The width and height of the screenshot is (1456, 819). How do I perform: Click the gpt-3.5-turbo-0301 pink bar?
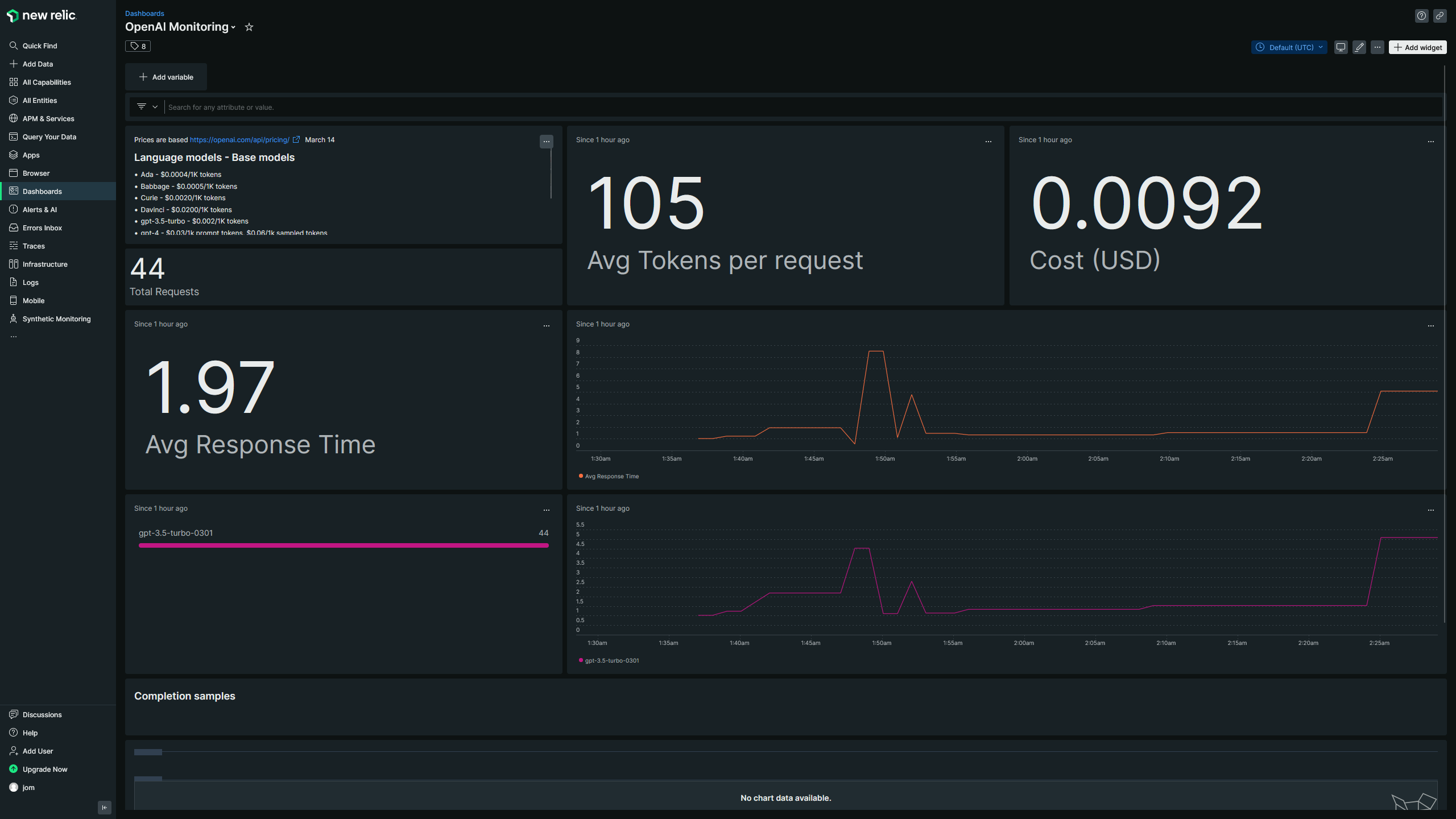point(343,545)
